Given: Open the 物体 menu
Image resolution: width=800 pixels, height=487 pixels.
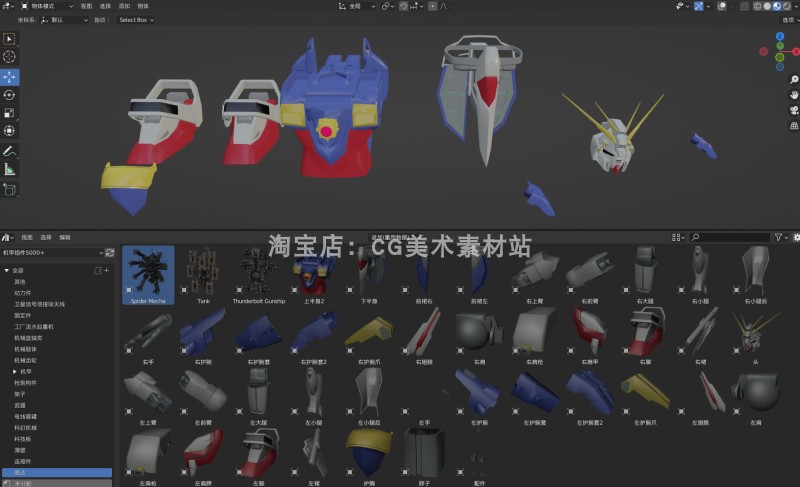Looking at the screenshot, I should pyautogui.click(x=143, y=6).
